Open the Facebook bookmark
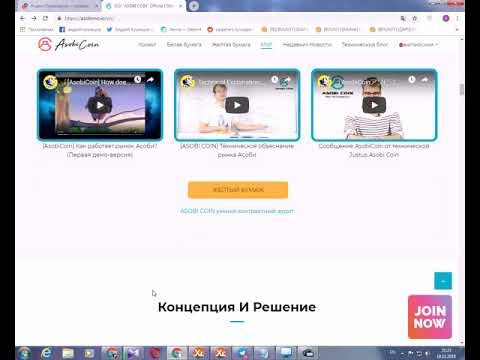The width and height of the screenshot is (480, 360). [x=80, y=29]
